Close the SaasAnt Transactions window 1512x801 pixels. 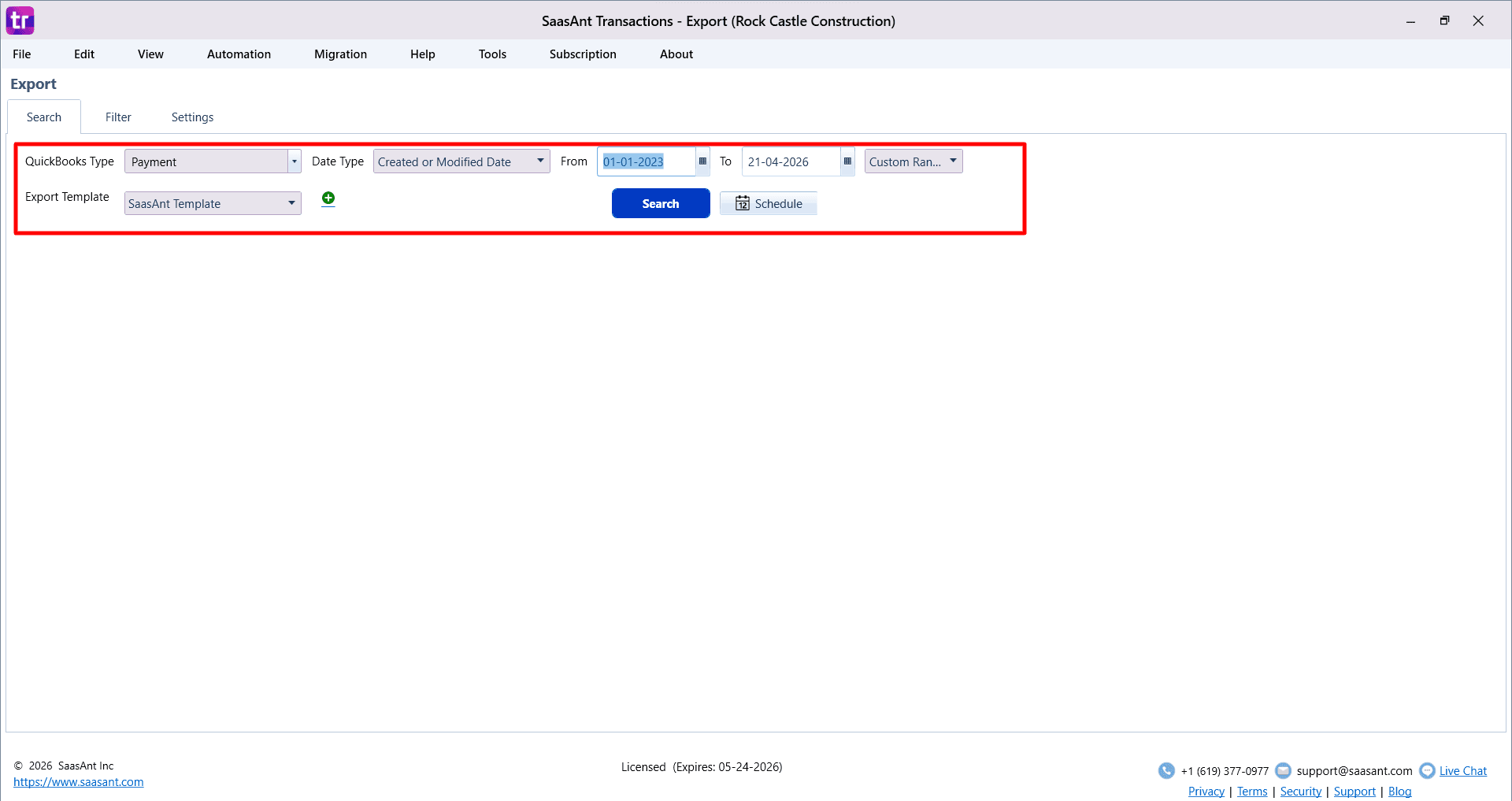click(1478, 21)
